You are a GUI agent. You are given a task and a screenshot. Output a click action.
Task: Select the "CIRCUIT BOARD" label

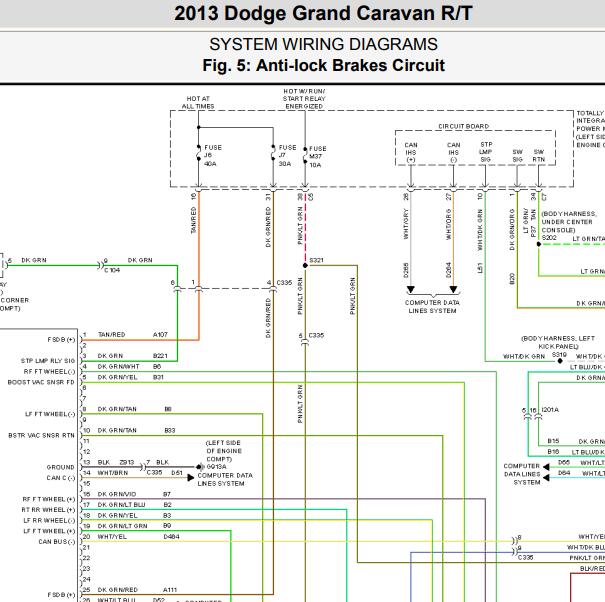(463, 126)
